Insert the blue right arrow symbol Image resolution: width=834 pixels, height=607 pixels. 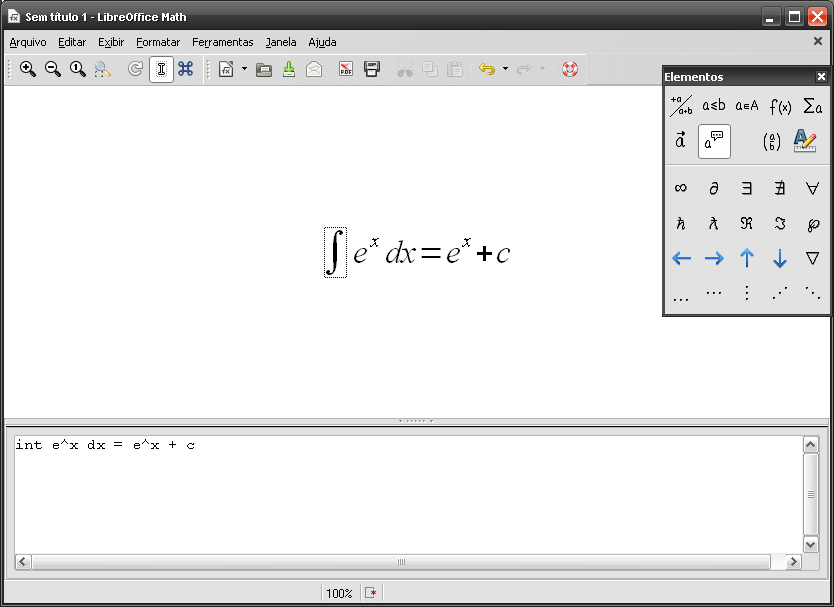(714, 258)
